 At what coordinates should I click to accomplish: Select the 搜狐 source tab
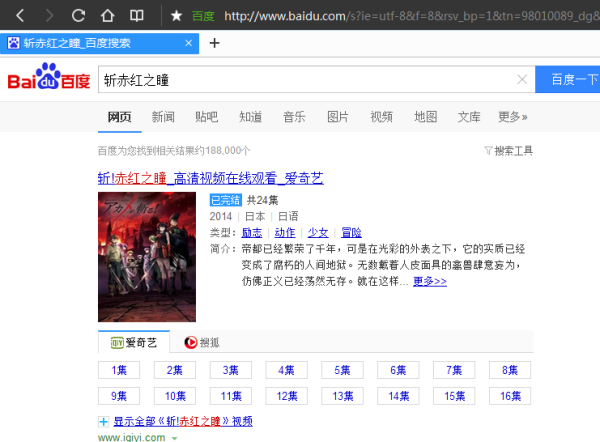click(x=202, y=342)
